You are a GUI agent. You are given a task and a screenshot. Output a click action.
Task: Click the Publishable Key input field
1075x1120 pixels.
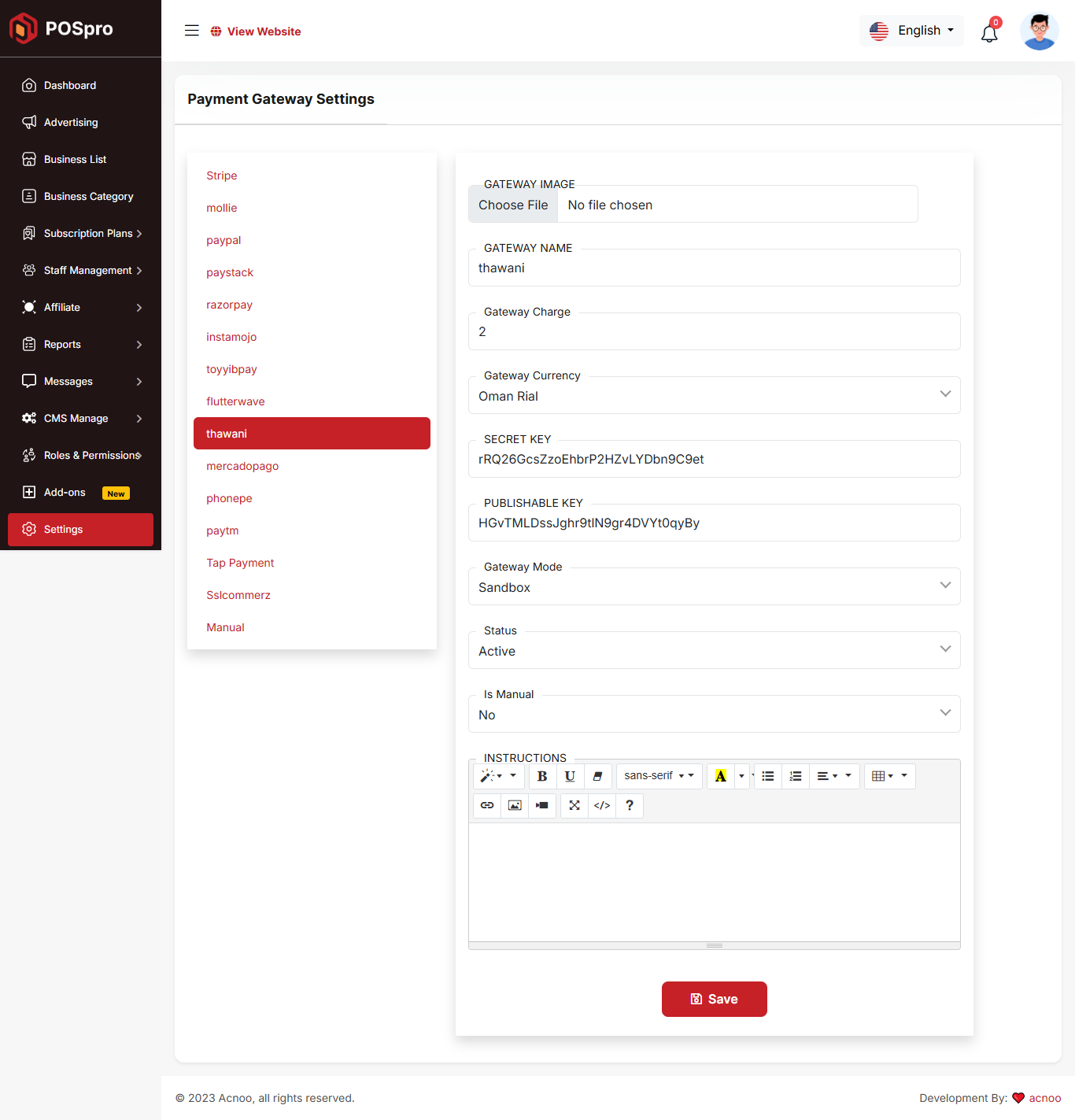click(x=714, y=523)
